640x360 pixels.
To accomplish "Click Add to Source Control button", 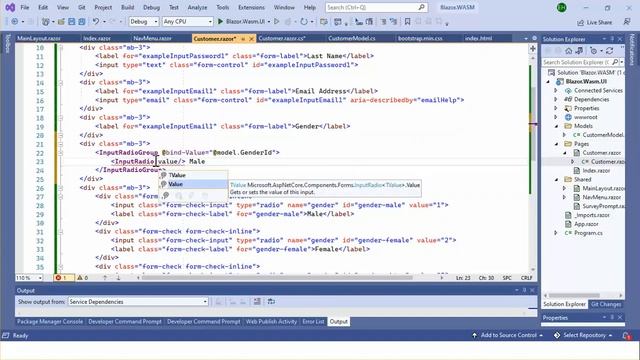I will [508, 335].
